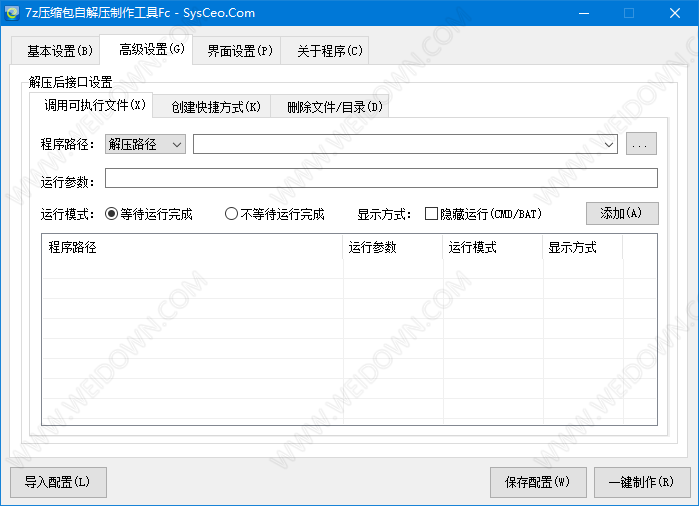The height and width of the screenshot is (506, 699).
Task: Select 调用可执行文件(X) sub-tab
Action: [95, 105]
